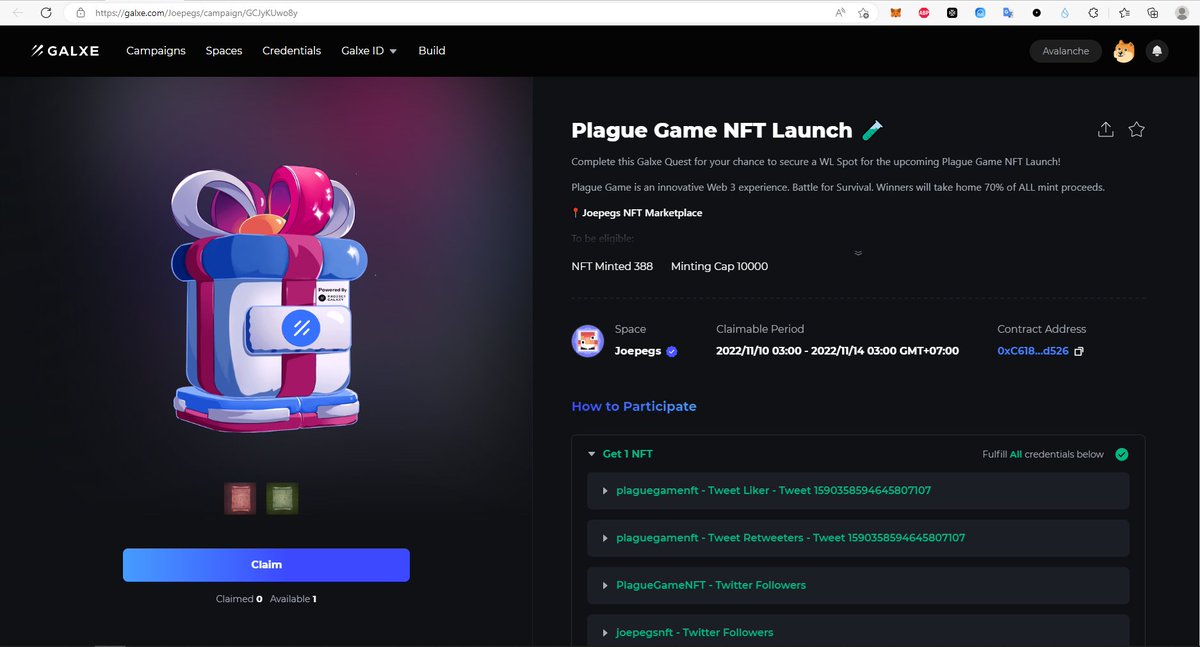Favorite the campaign with star icon
This screenshot has width=1200, height=647.
[x=1136, y=130]
